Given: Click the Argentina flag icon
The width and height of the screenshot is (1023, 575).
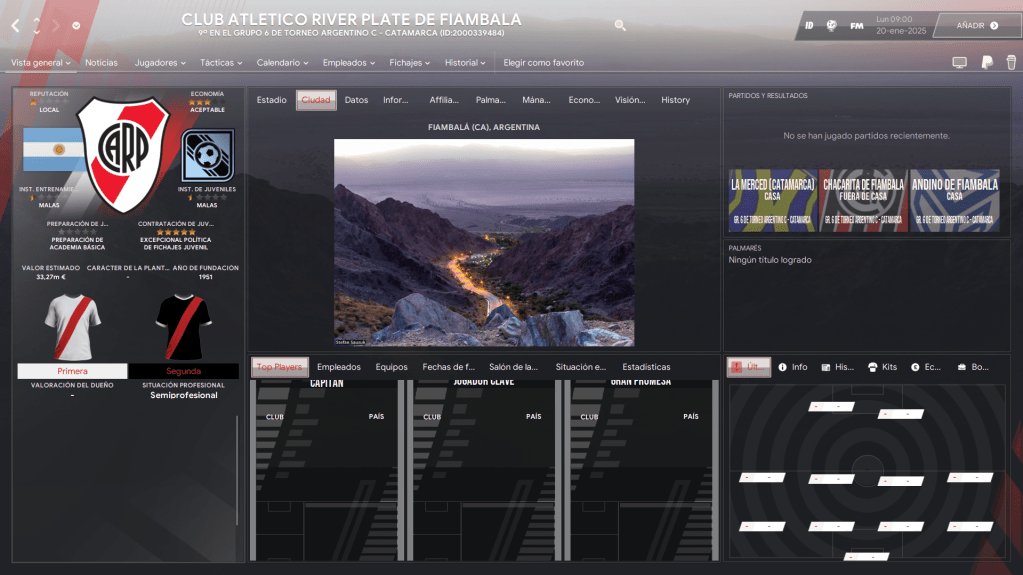Looking at the screenshot, I should (x=54, y=149).
